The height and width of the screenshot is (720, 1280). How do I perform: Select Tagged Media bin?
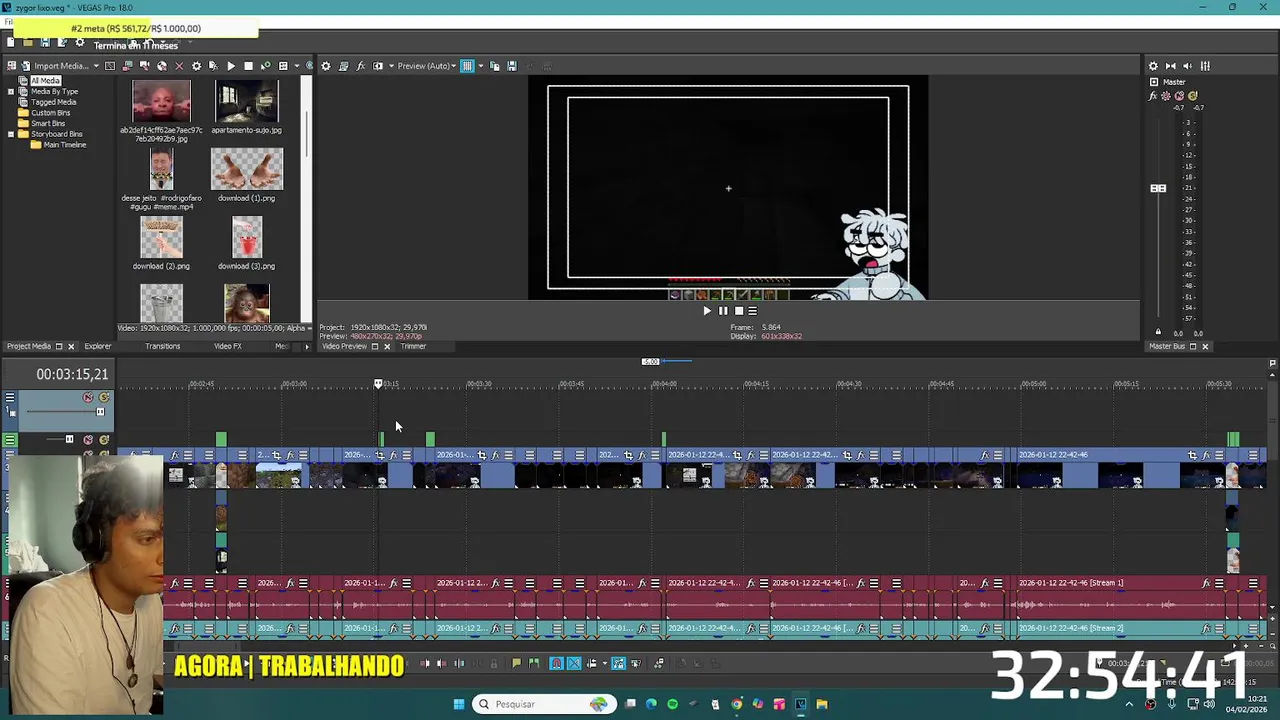(x=53, y=102)
